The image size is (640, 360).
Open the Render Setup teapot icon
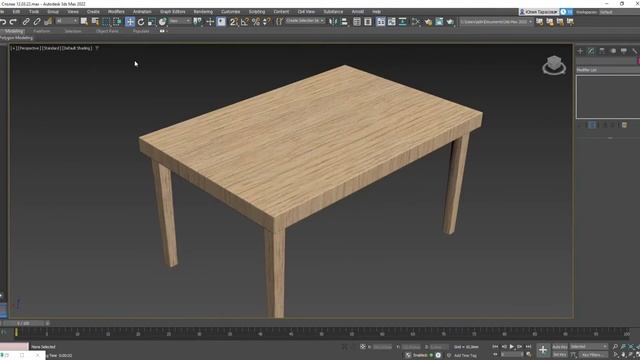(x=428, y=22)
